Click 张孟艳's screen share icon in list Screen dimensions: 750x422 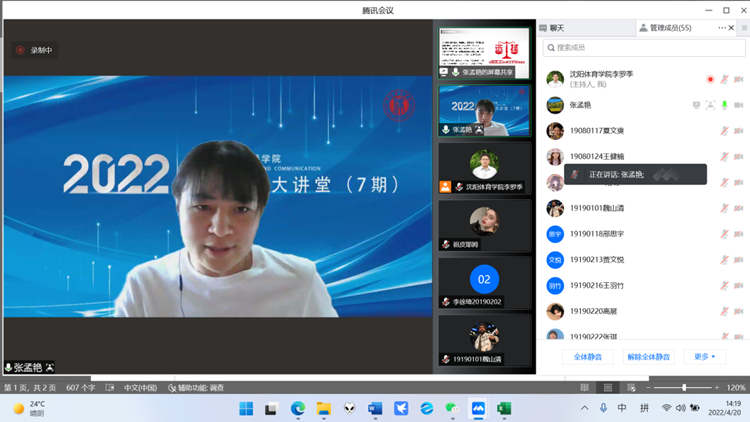pyautogui.click(x=696, y=105)
